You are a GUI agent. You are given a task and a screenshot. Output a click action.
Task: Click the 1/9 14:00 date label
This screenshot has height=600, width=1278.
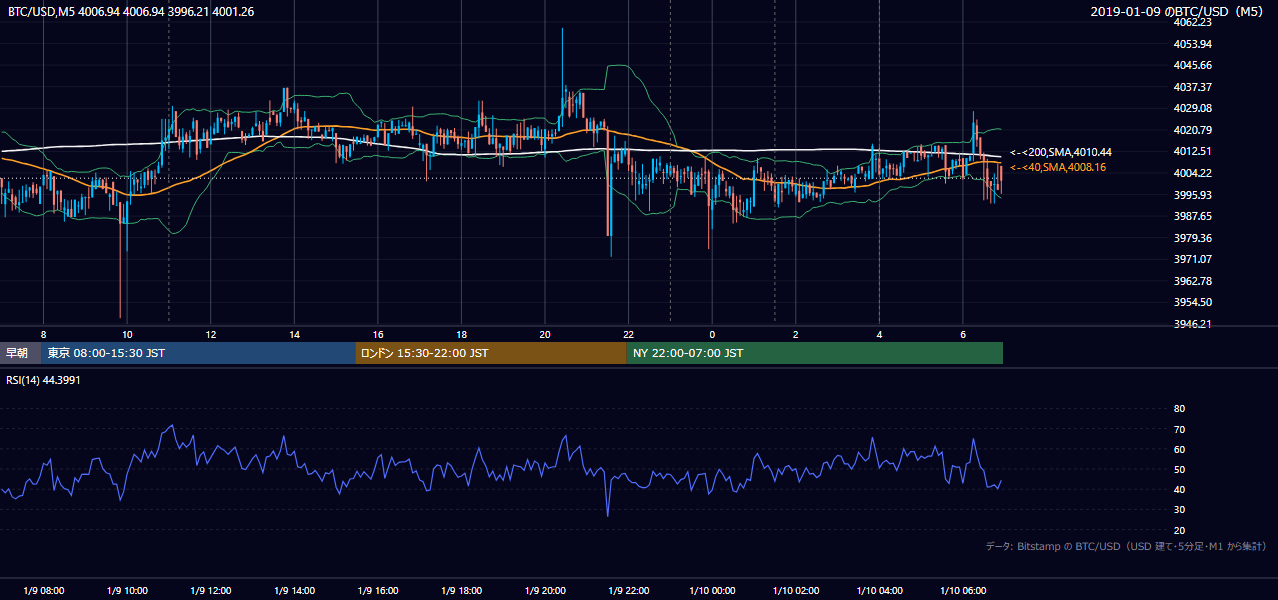click(x=294, y=590)
